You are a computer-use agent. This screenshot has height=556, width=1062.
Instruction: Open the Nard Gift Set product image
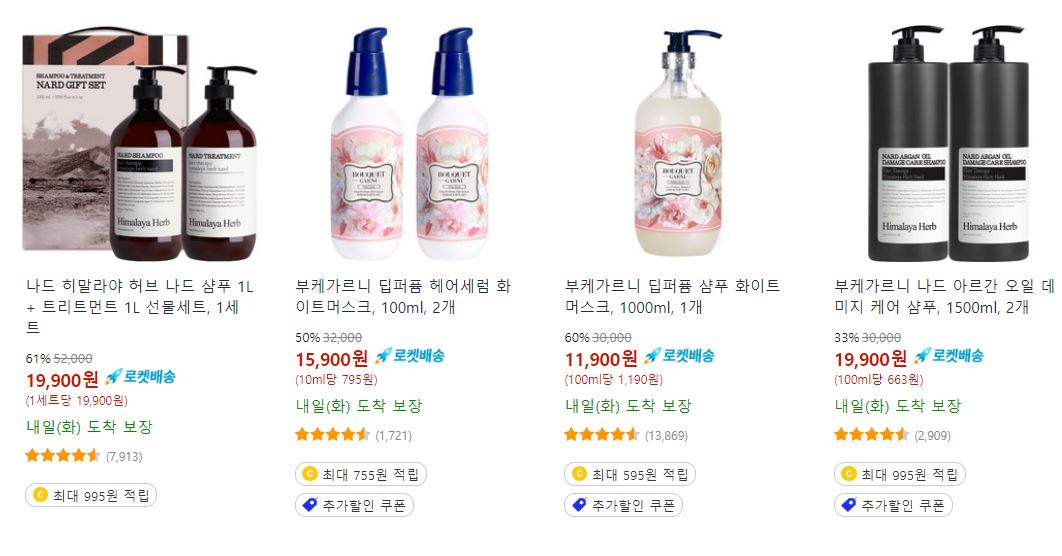click(x=140, y=144)
